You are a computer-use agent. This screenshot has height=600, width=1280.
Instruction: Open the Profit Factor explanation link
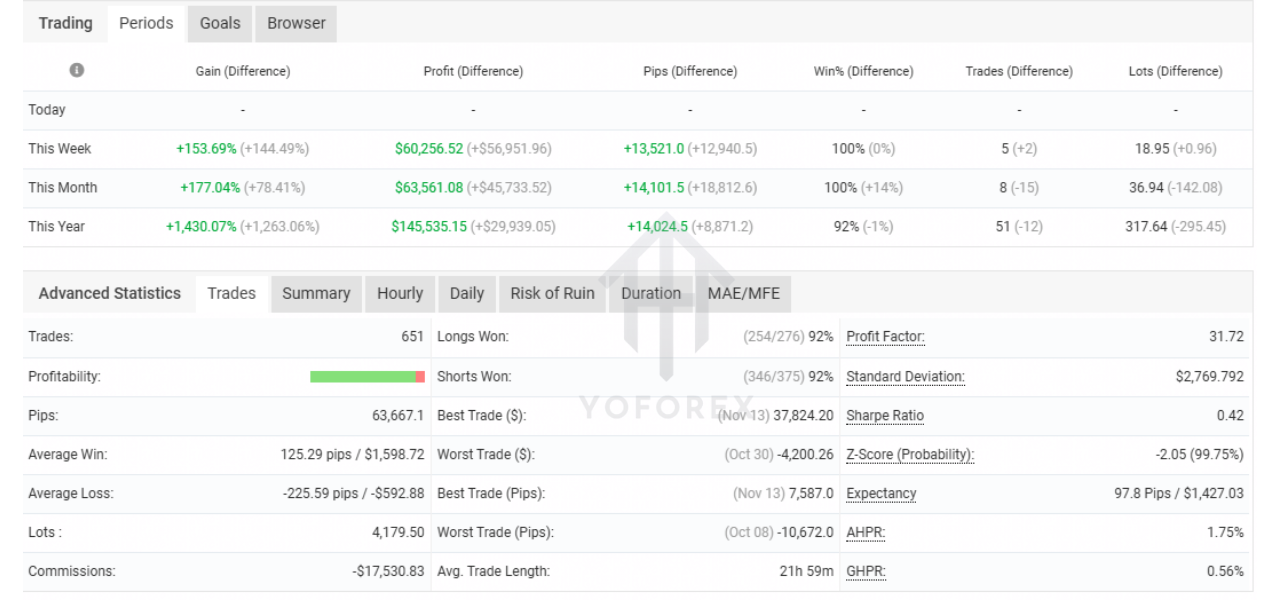coord(884,337)
